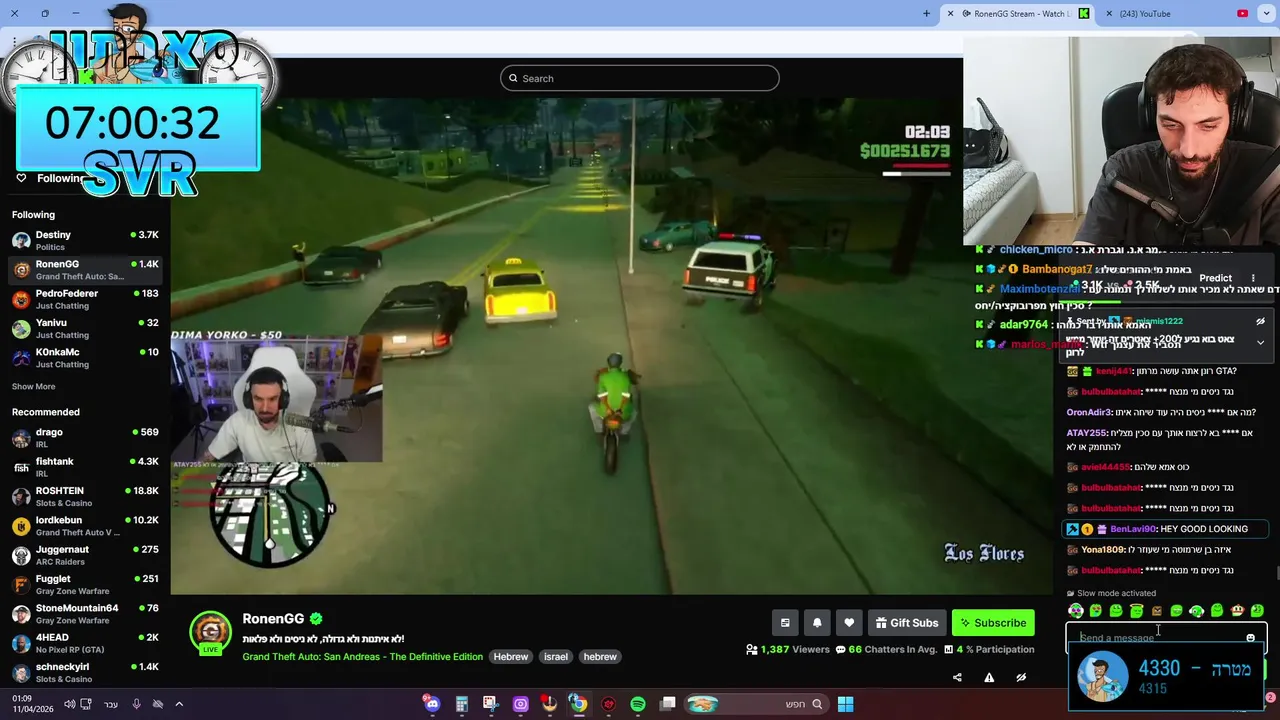Click BenLavi90 username in chat
The width and height of the screenshot is (1280, 720).
(x=1133, y=529)
